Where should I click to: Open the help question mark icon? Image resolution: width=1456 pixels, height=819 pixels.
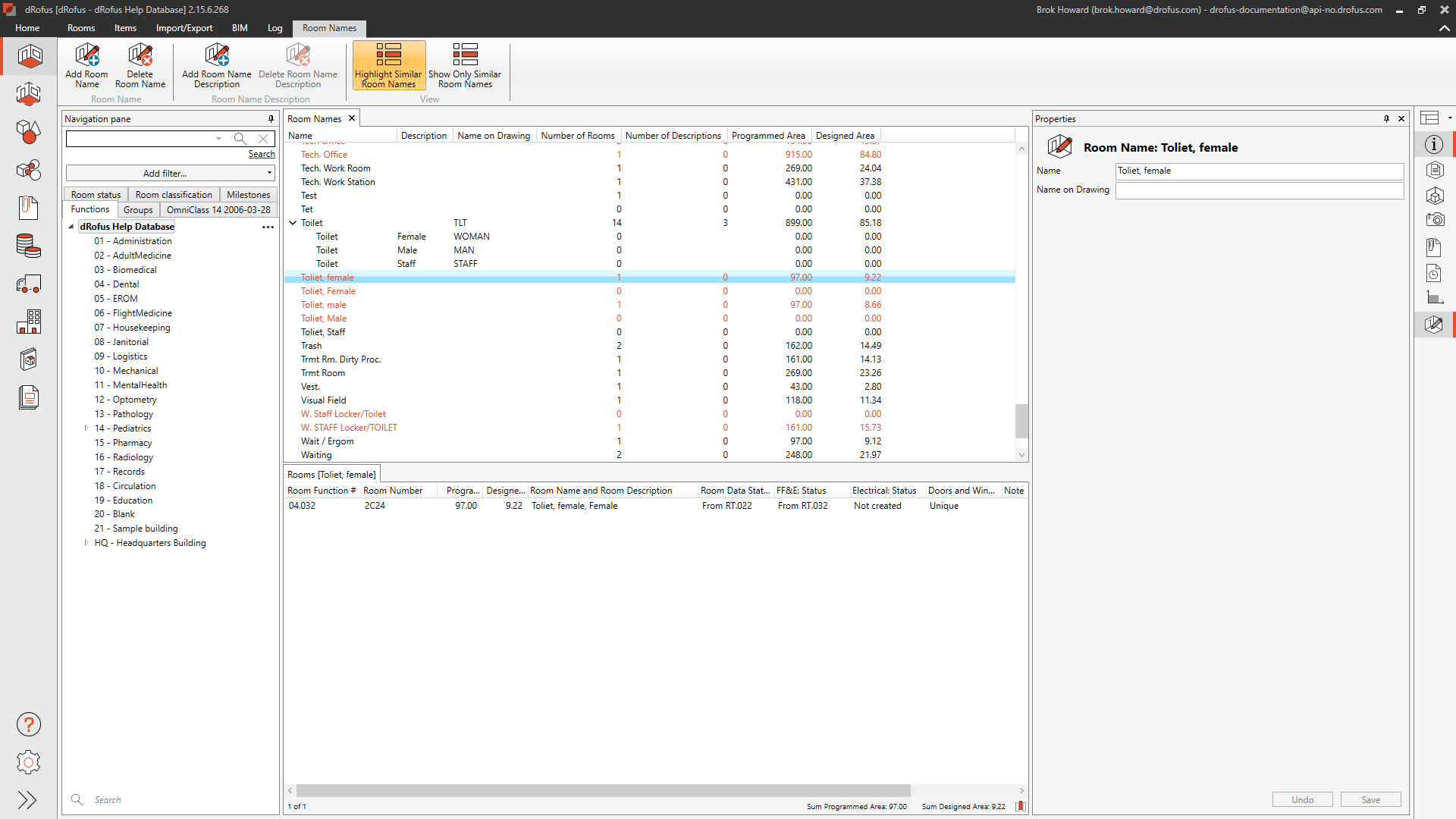pyautogui.click(x=28, y=725)
